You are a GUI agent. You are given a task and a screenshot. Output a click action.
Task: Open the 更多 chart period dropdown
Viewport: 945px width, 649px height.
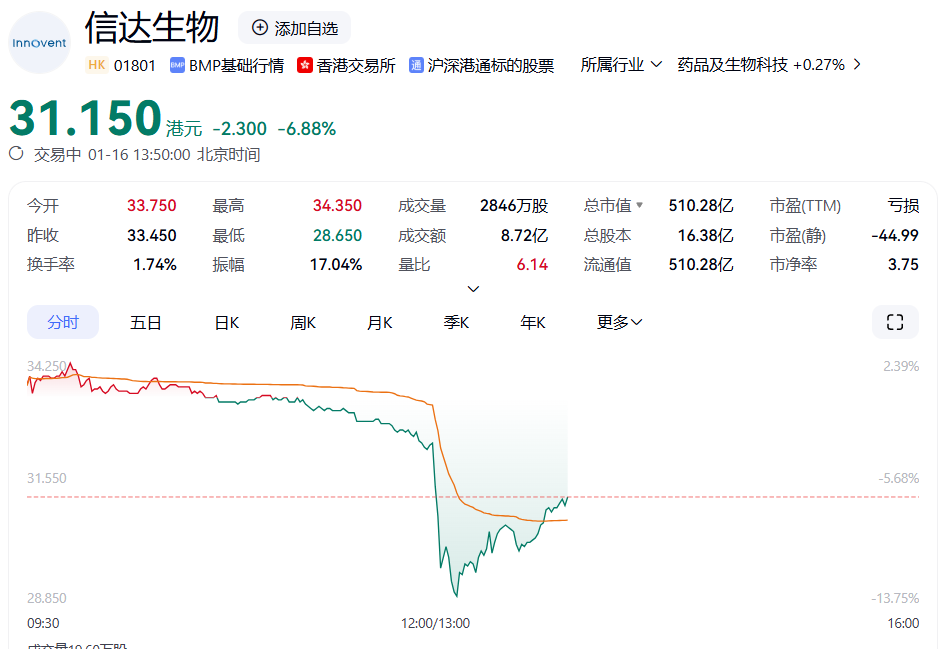tap(619, 322)
